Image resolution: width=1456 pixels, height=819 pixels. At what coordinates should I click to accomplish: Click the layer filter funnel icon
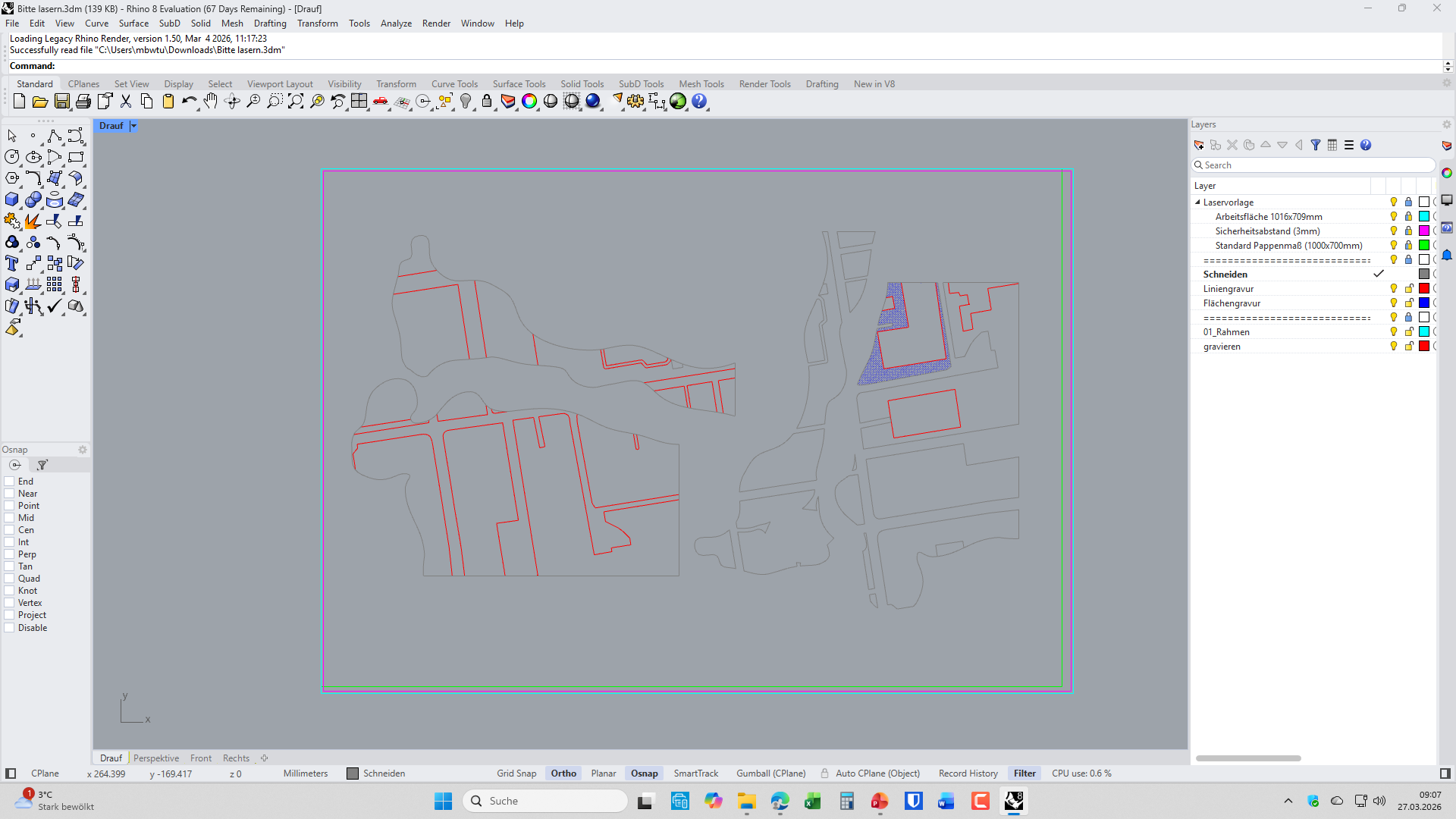point(1316,145)
